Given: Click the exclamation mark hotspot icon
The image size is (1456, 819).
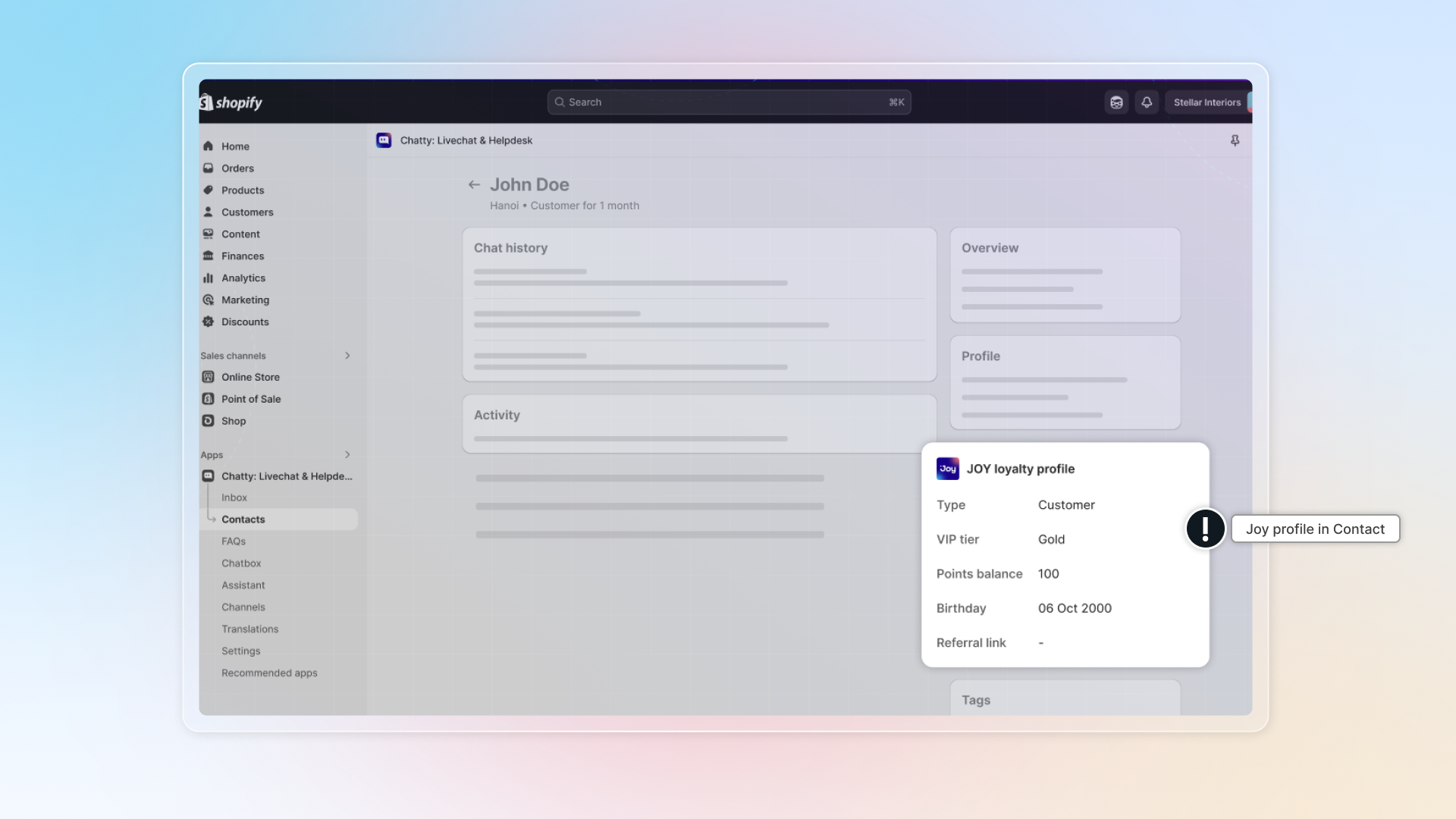Looking at the screenshot, I should click(1205, 529).
